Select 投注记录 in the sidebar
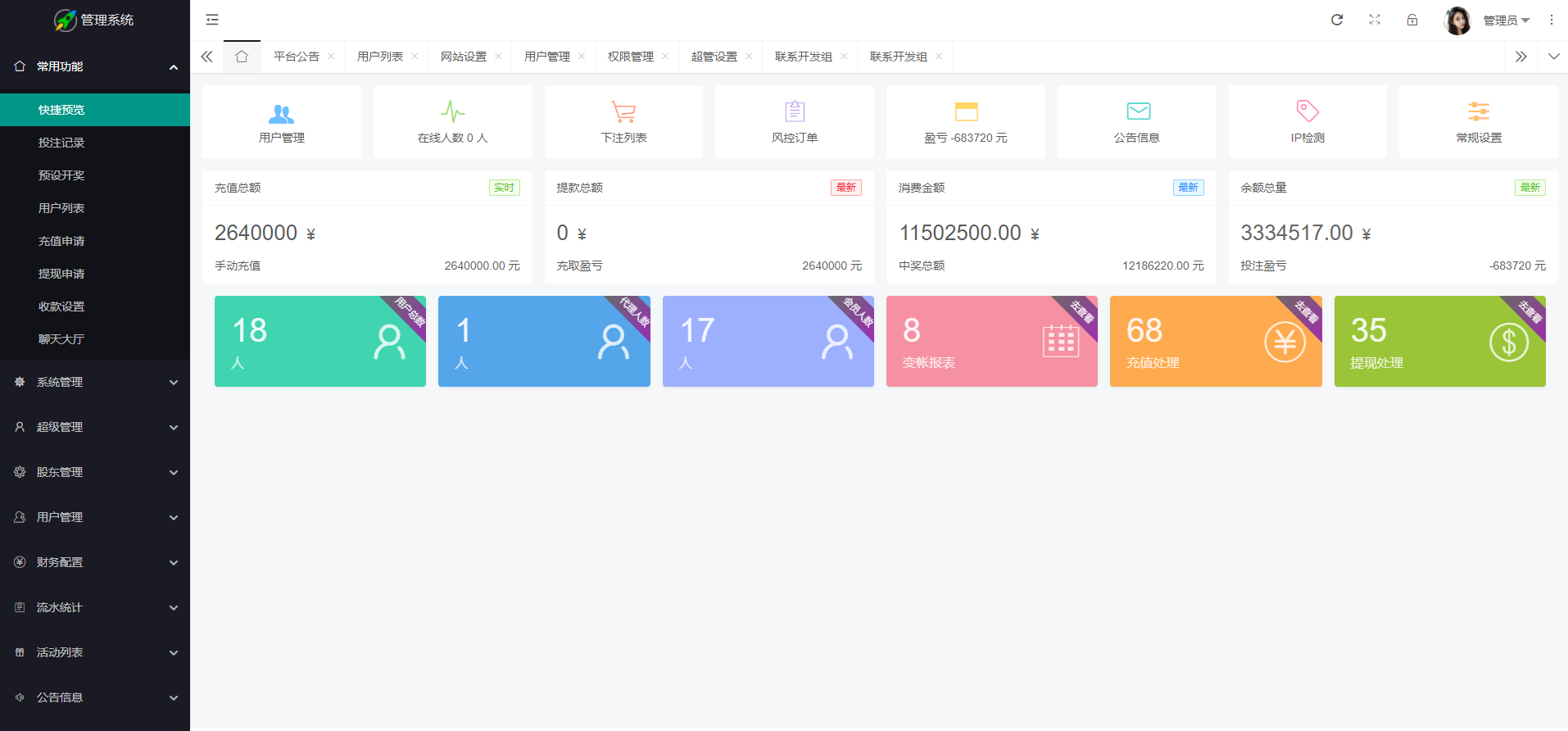The image size is (1568, 731). click(x=61, y=143)
